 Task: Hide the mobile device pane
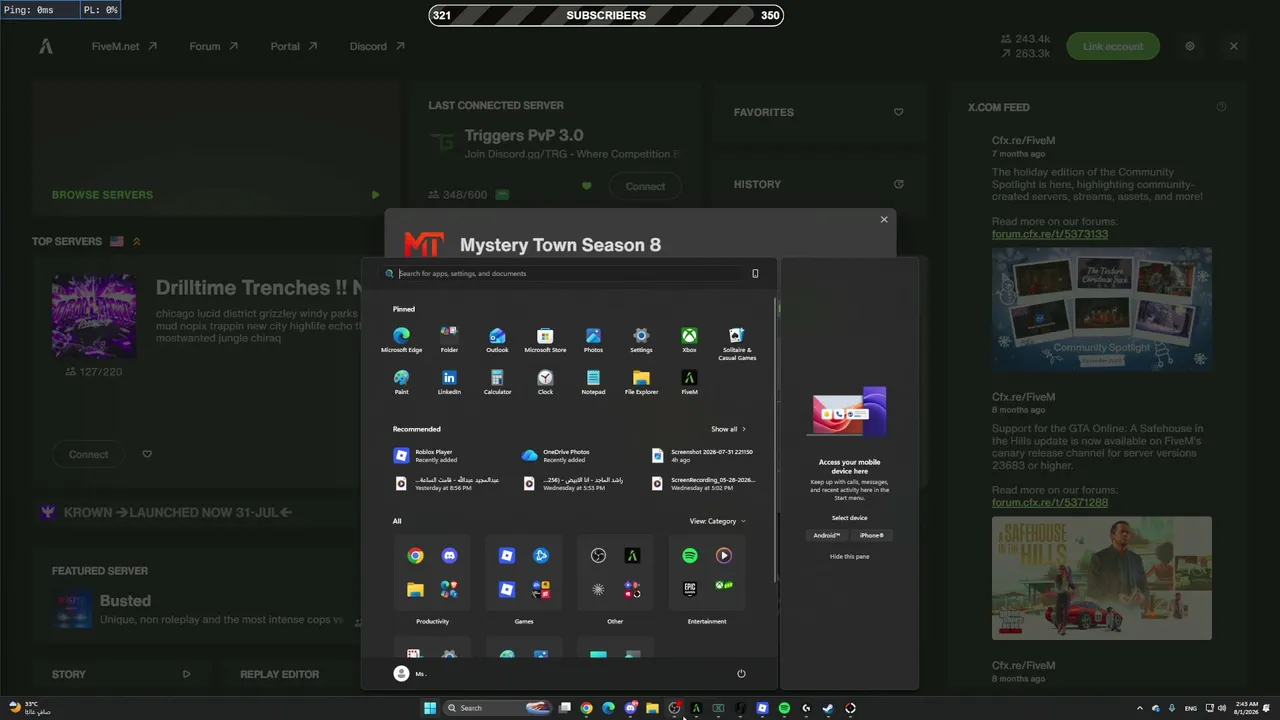point(849,556)
